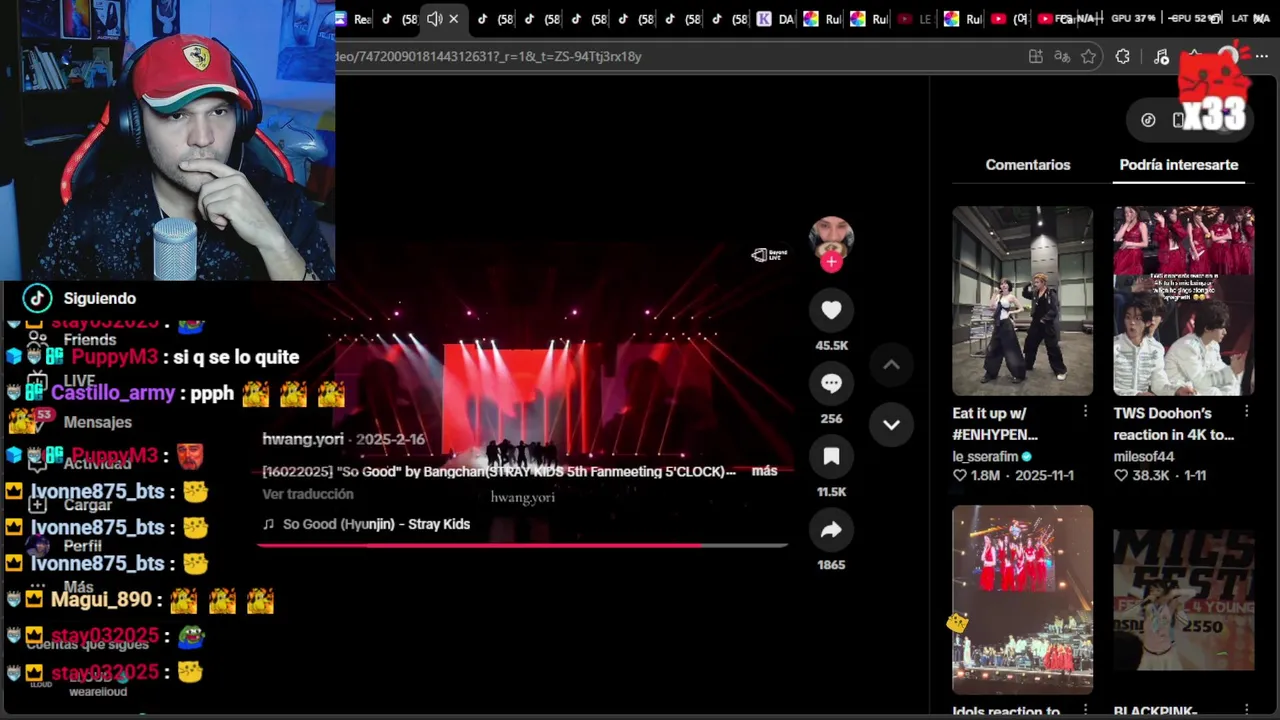Switch to the Comentarios tab
This screenshot has width=1280, height=720.
[1028, 165]
